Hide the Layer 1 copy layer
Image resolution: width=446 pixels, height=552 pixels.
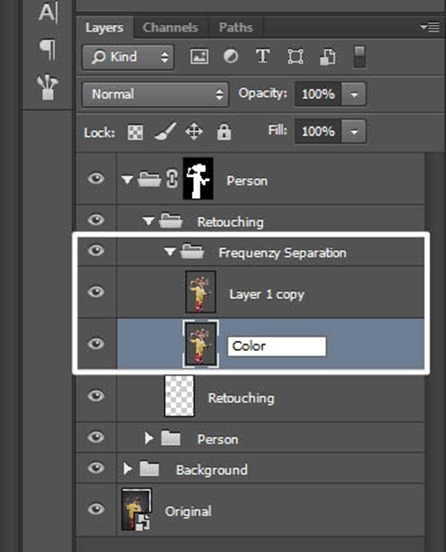click(96, 291)
